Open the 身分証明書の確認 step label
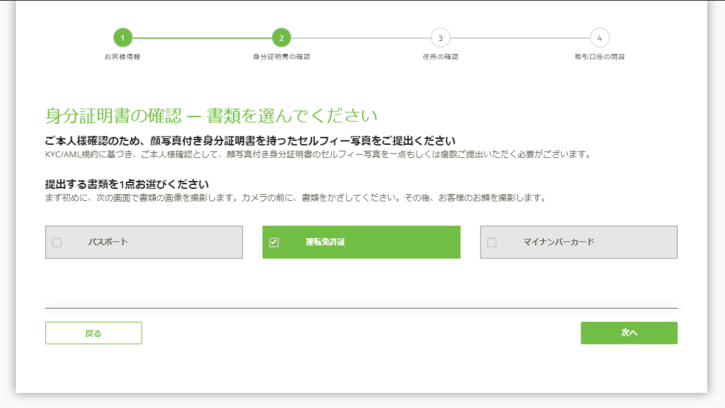 [x=281, y=57]
